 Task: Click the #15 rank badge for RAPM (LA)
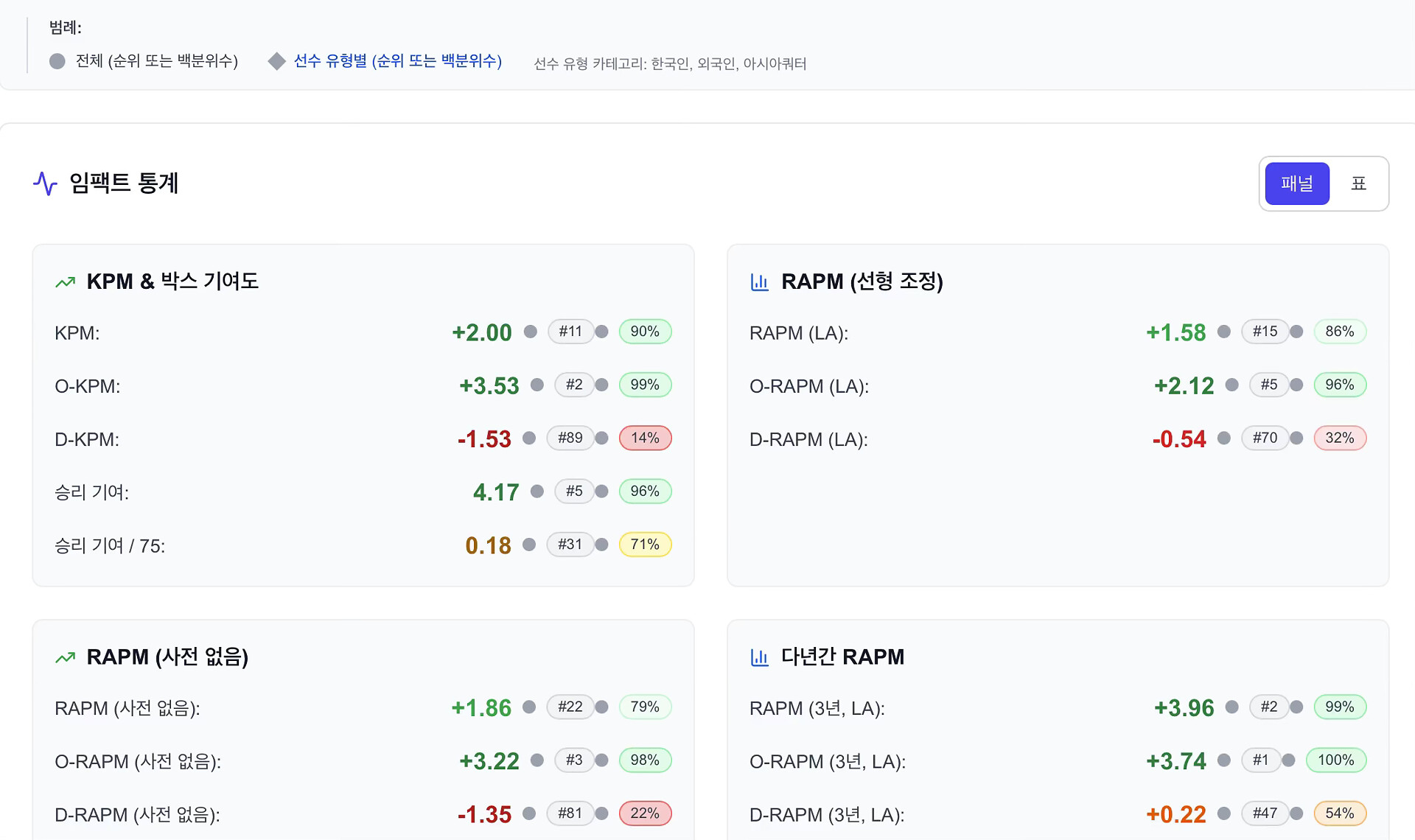(1265, 332)
